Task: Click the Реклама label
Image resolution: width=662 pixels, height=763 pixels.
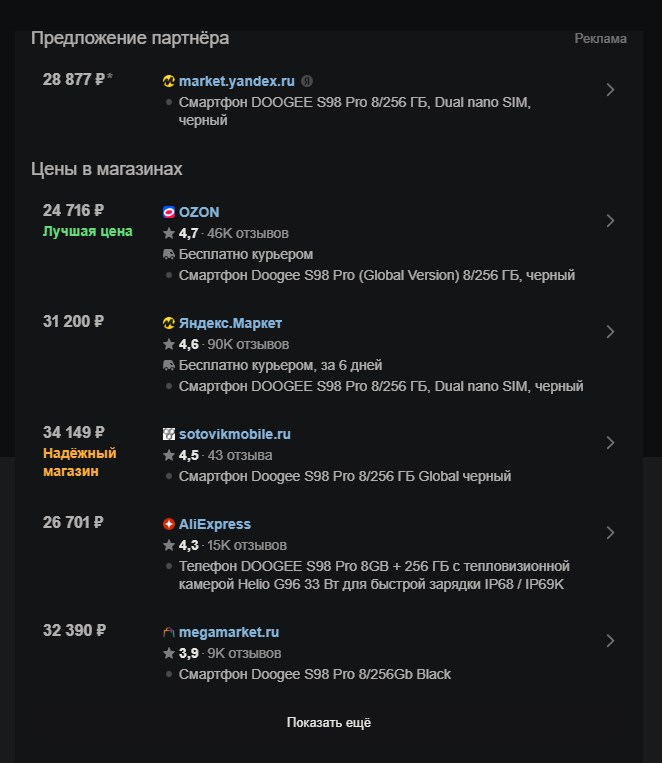Action: click(x=600, y=38)
